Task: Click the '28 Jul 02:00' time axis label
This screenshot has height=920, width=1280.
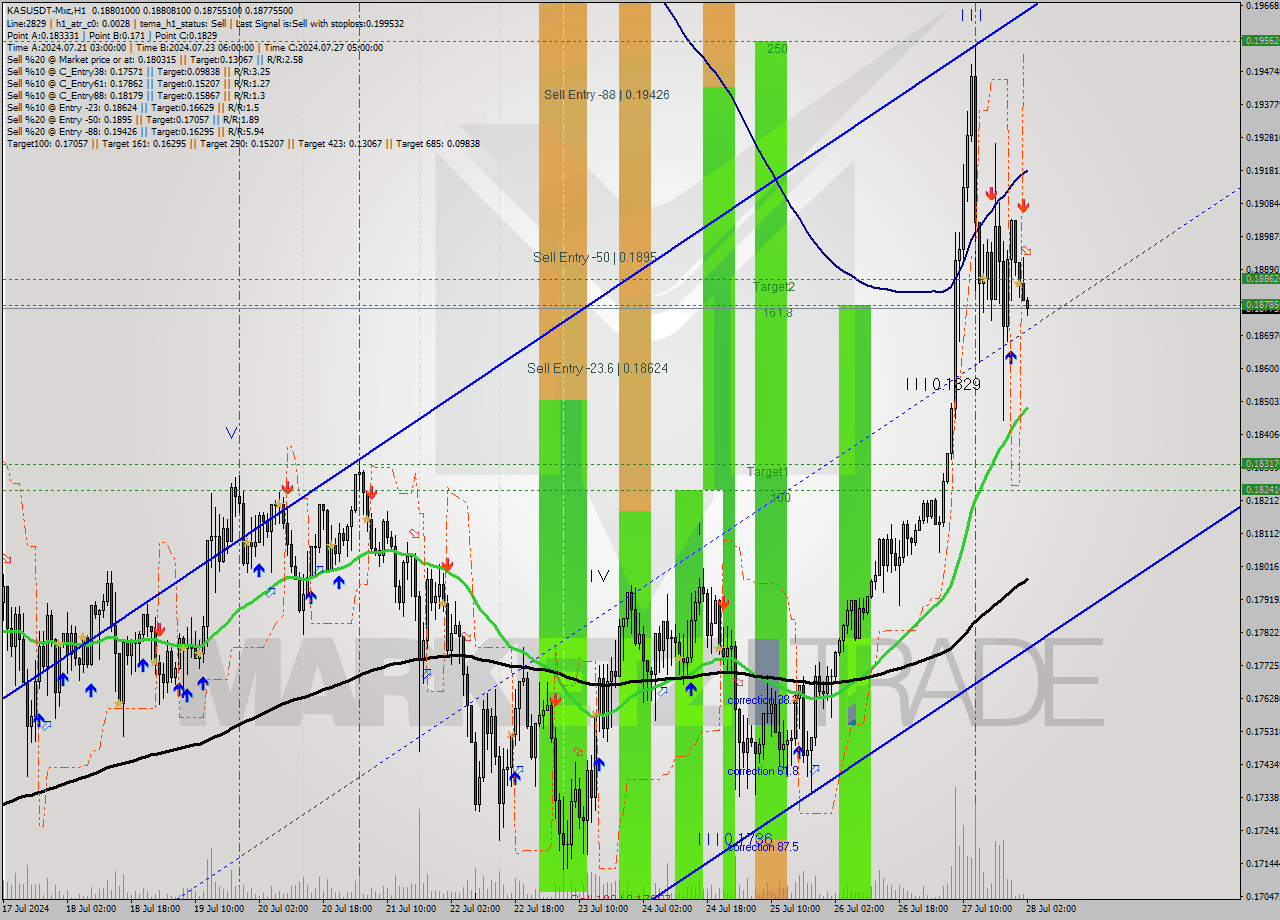Action: [1050, 909]
